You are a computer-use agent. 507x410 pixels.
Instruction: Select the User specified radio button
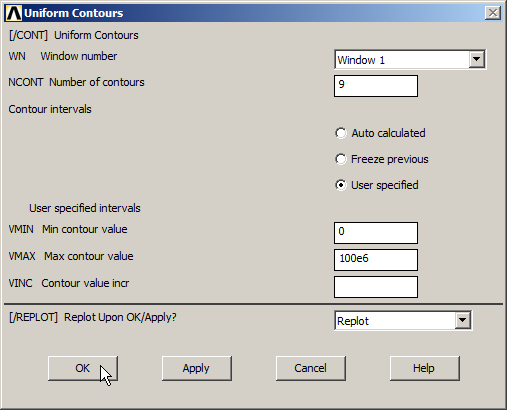(341, 185)
